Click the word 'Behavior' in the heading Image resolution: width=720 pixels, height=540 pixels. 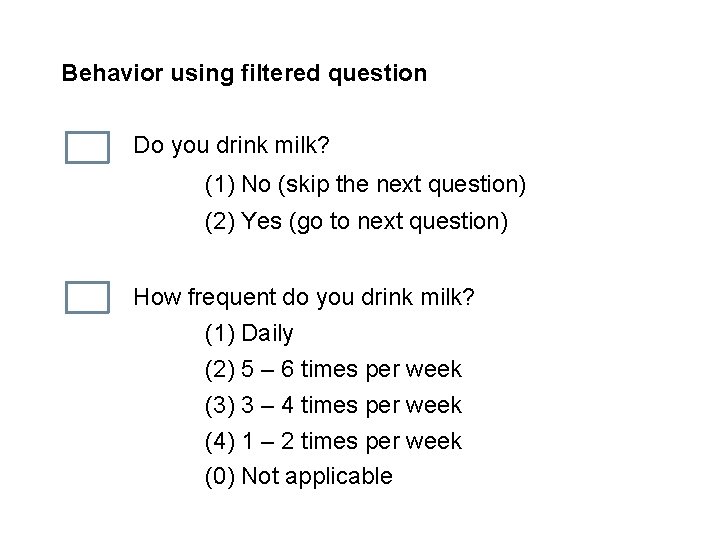point(112,73)
